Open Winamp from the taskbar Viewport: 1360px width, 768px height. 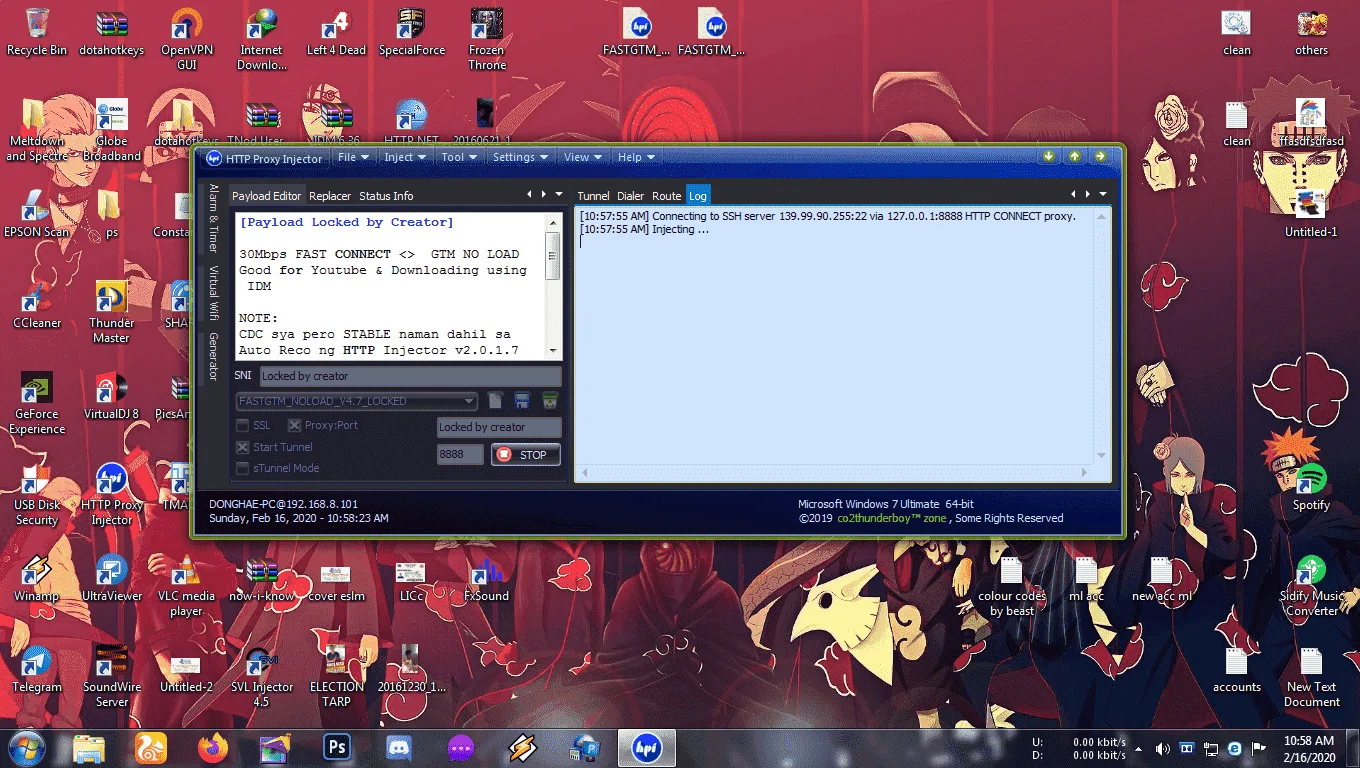click(x=522, y=748)
